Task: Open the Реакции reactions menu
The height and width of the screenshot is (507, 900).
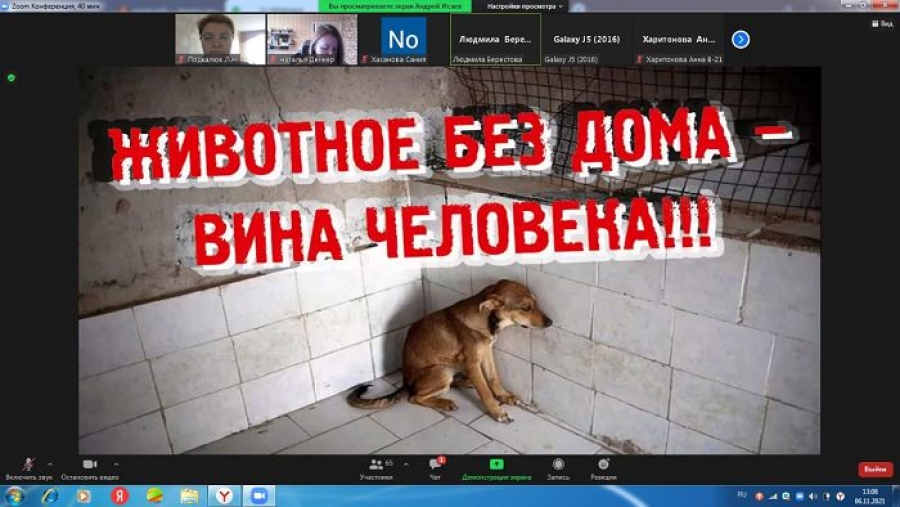Action: point(603,469)
